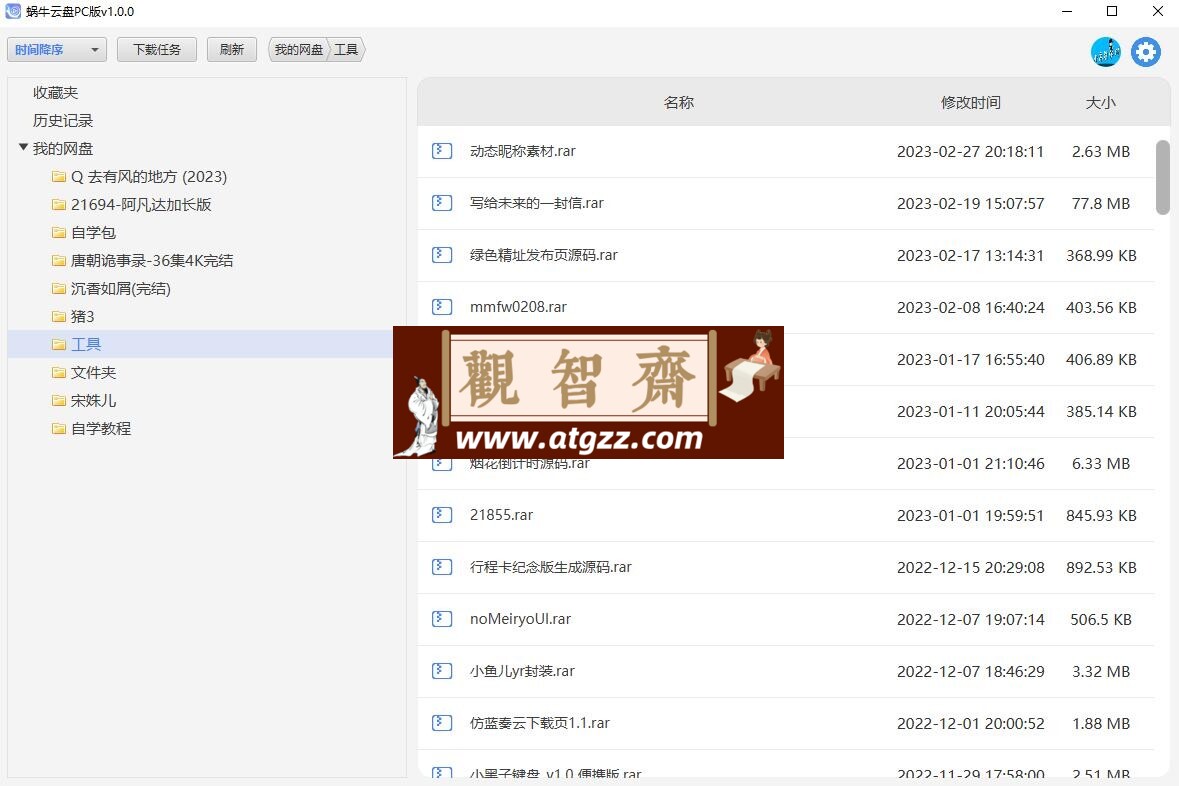Click folder icon of 工具
1179x786 pixels.
pos(59,344)
